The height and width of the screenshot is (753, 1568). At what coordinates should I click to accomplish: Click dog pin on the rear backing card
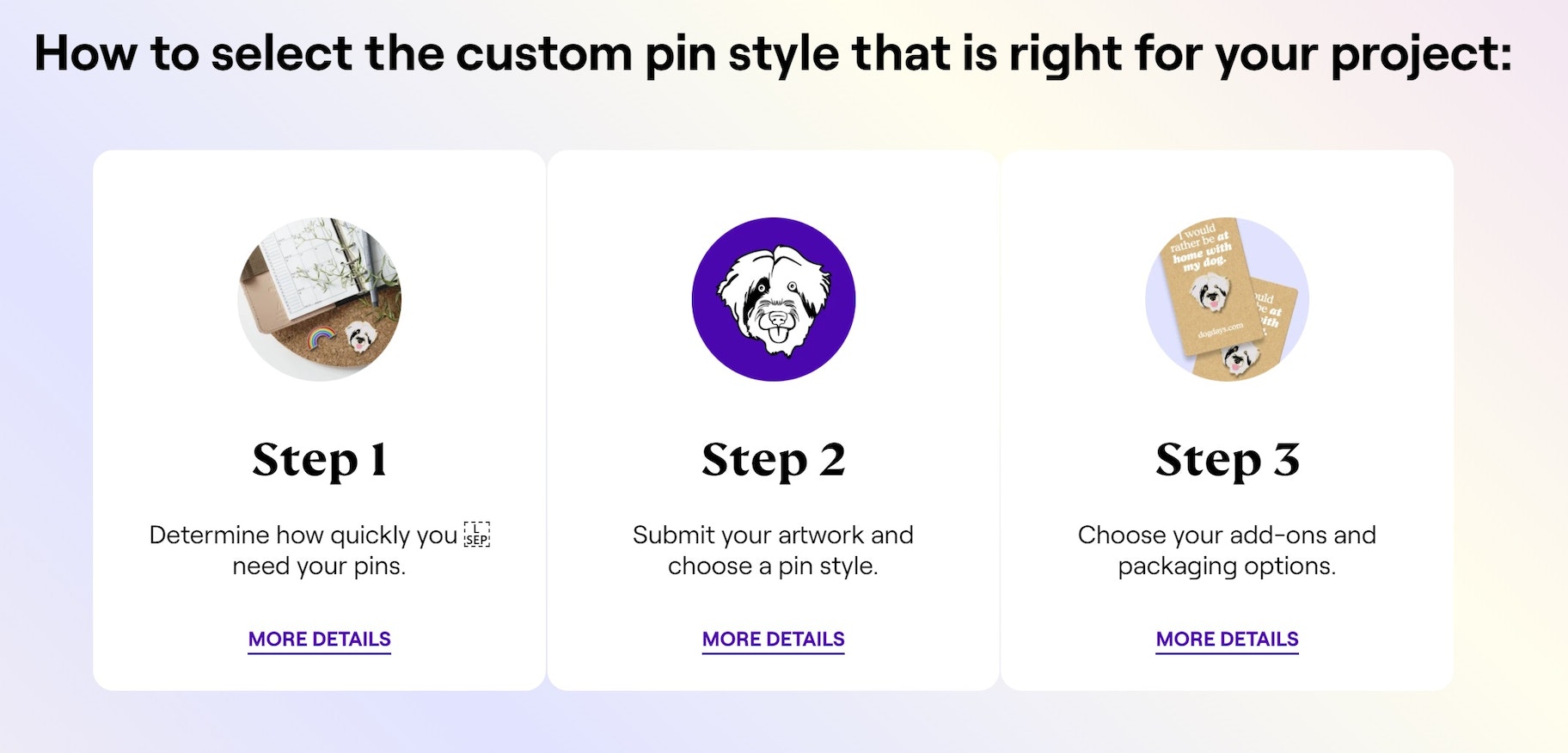coord(1240,358)
